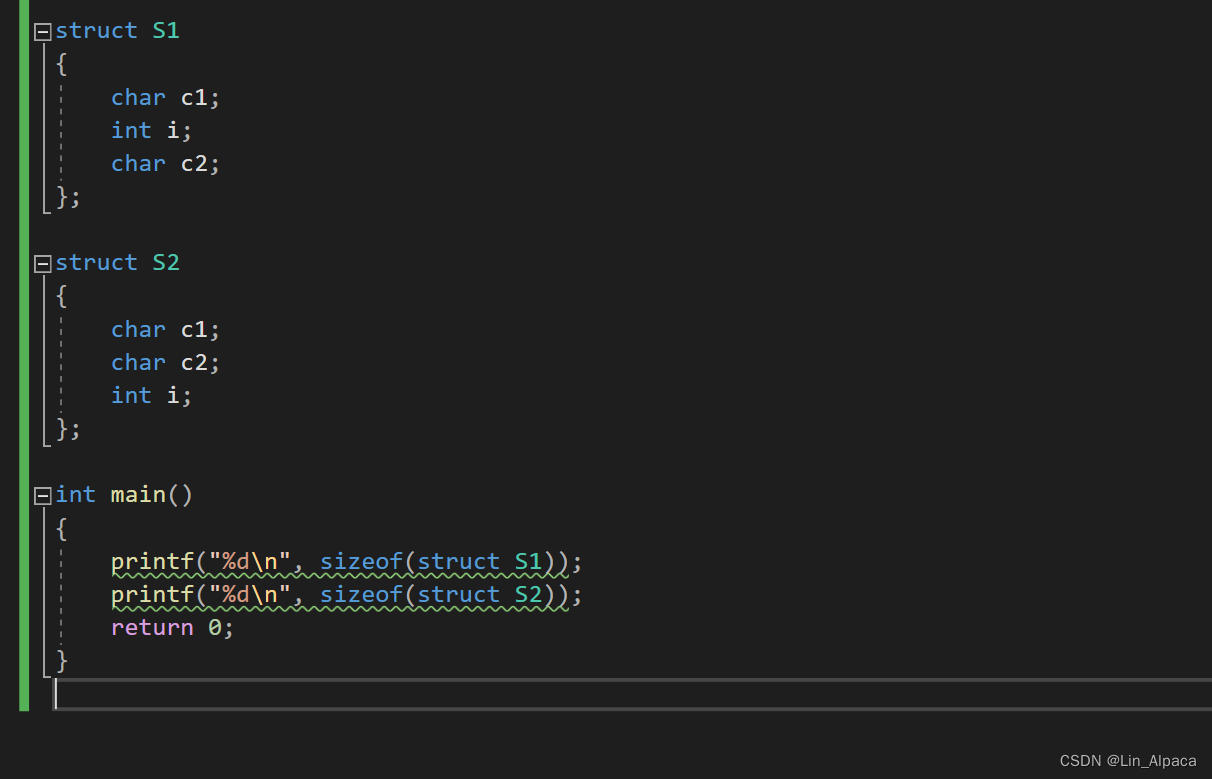
Task: Click printf on the sizeof(struct S2) line
Action: tap(152, 595)
